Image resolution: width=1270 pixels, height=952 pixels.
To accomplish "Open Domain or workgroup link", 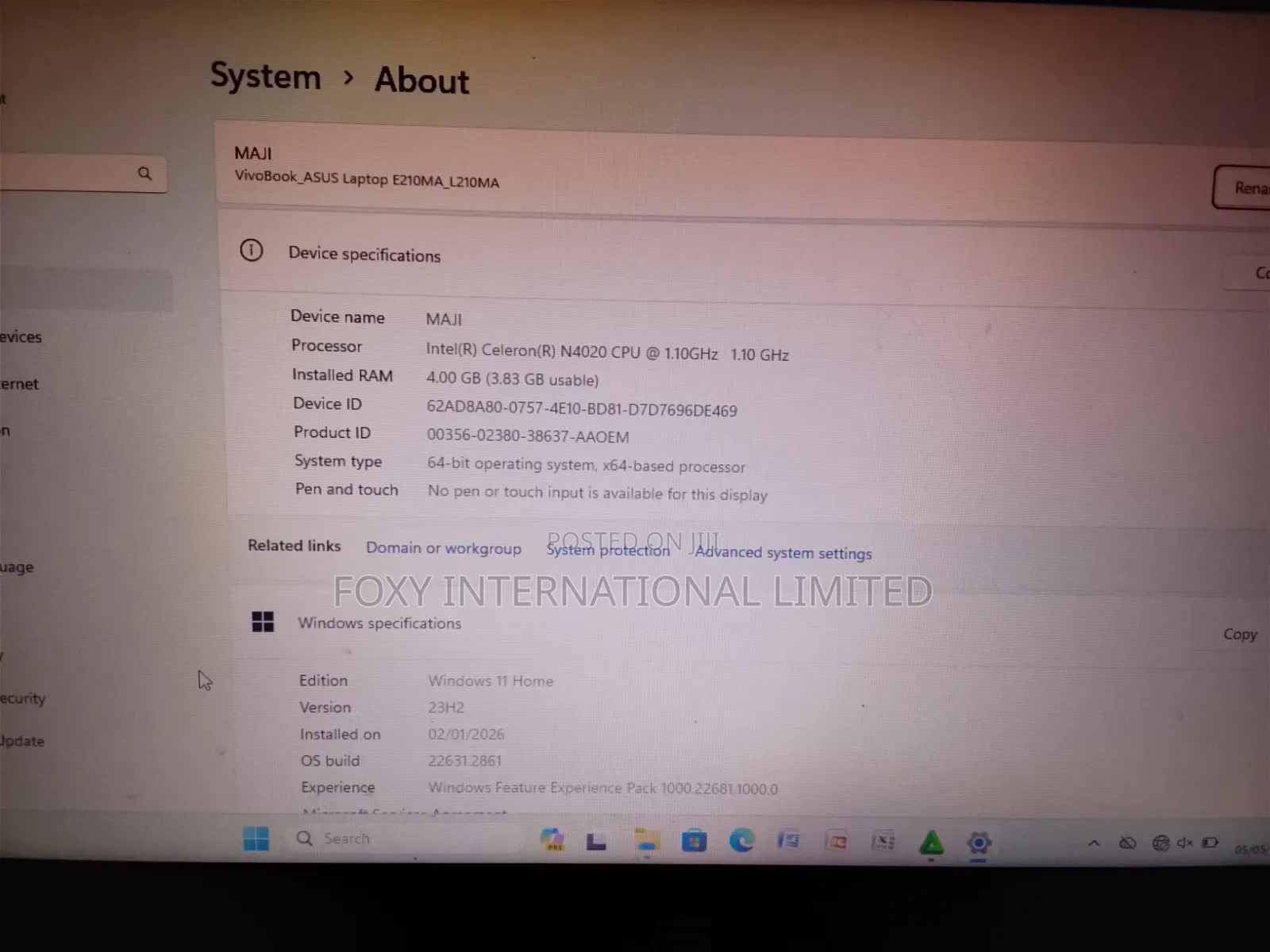I will [x=444, y=548].
